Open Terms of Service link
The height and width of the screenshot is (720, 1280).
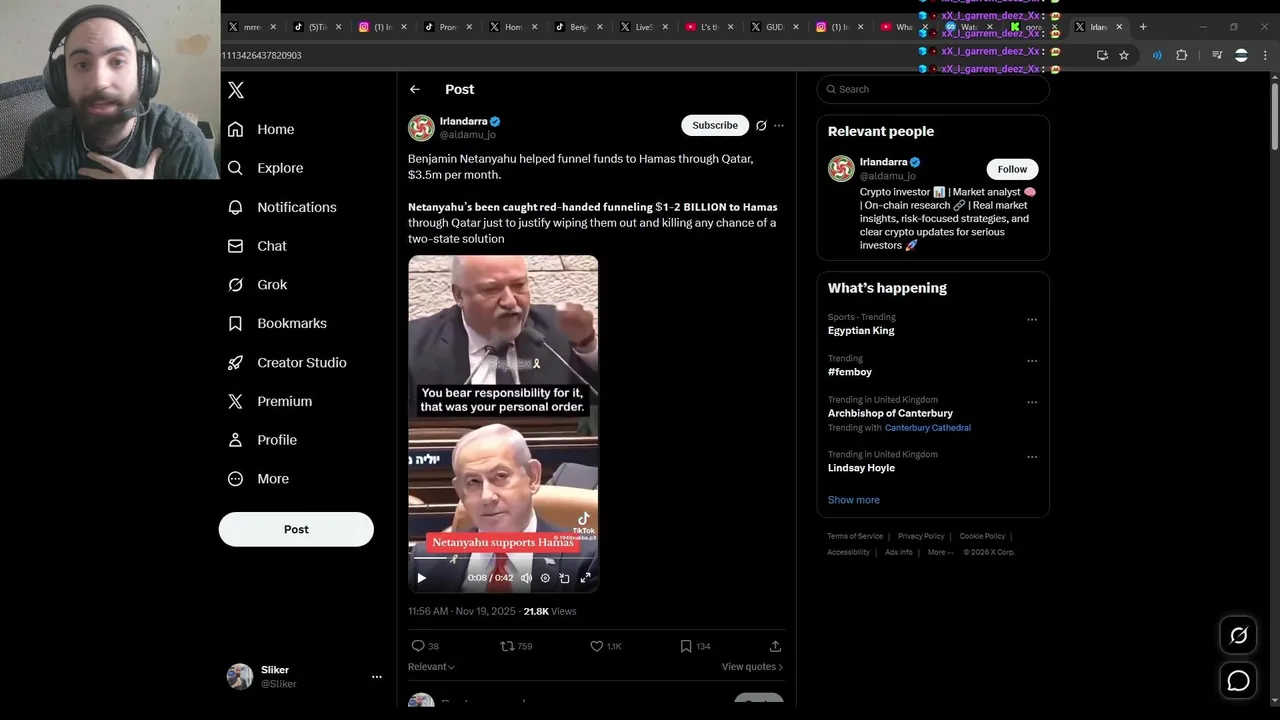855,536
